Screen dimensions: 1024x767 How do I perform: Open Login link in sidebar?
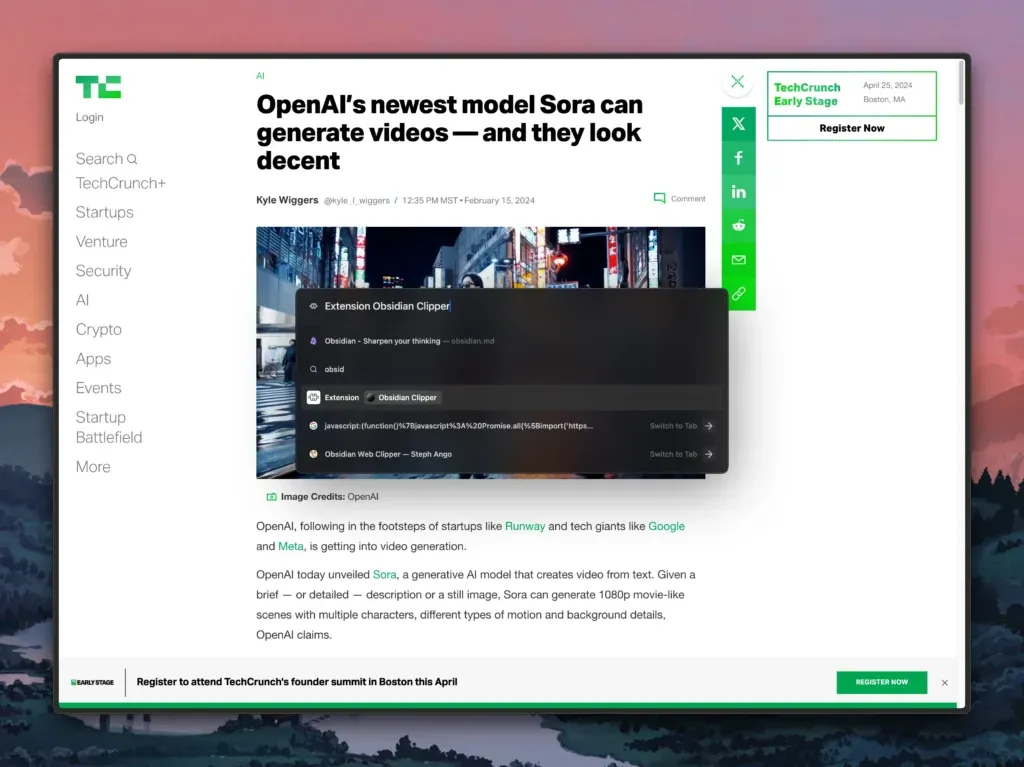click(x=89, y=117)
